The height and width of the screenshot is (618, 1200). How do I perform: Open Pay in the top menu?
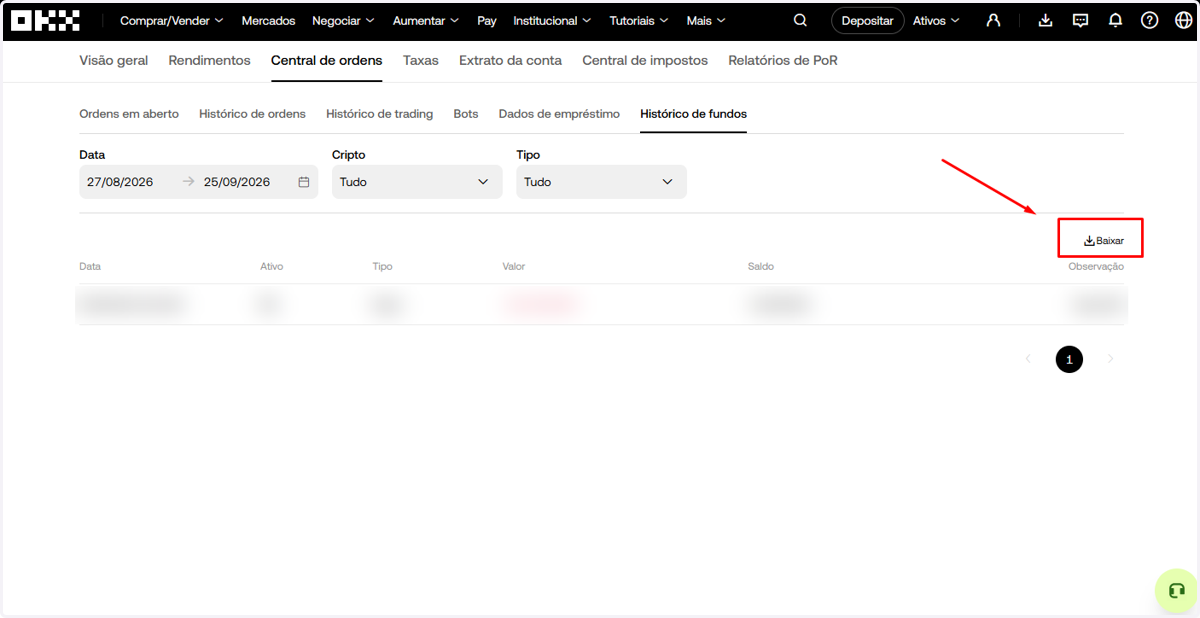(487, 20)
